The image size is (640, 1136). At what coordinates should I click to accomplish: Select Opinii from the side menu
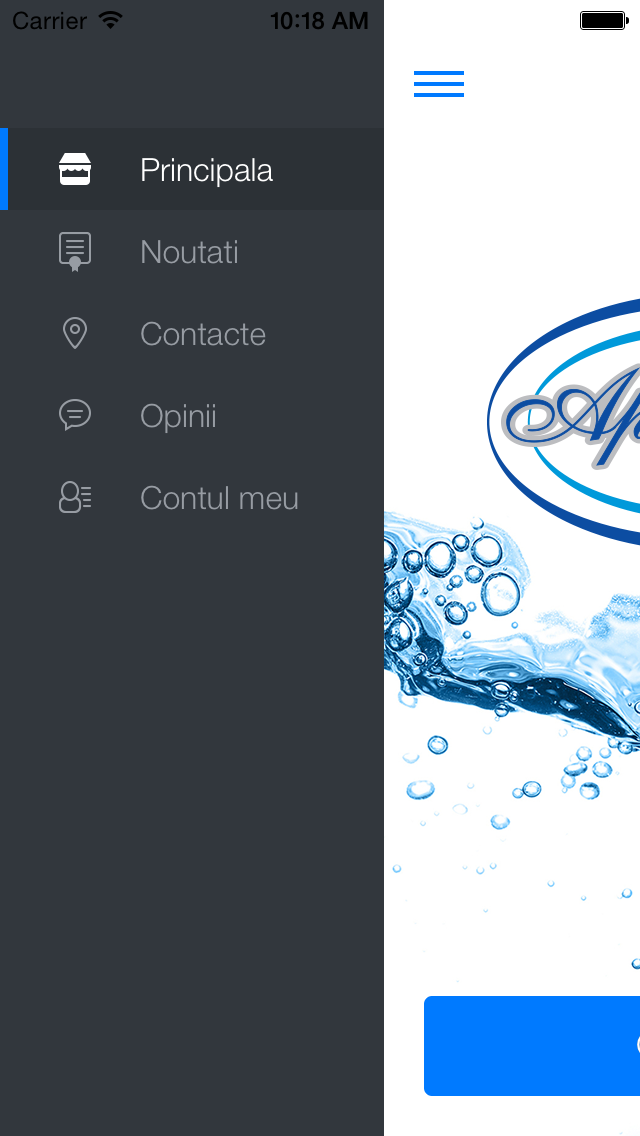[191, 415]
